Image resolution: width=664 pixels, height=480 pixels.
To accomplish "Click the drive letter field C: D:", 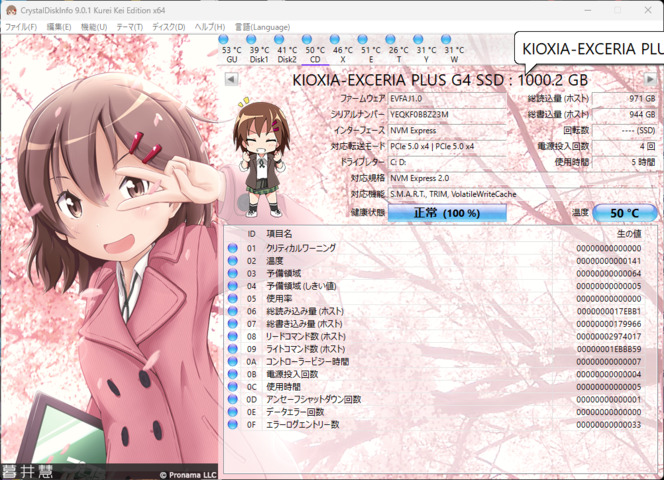I will [x=447, y=162].
